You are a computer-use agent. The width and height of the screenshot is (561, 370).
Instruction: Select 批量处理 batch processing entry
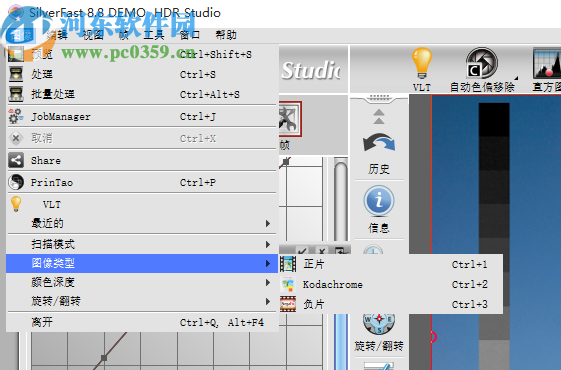click(x=142, y=94)
